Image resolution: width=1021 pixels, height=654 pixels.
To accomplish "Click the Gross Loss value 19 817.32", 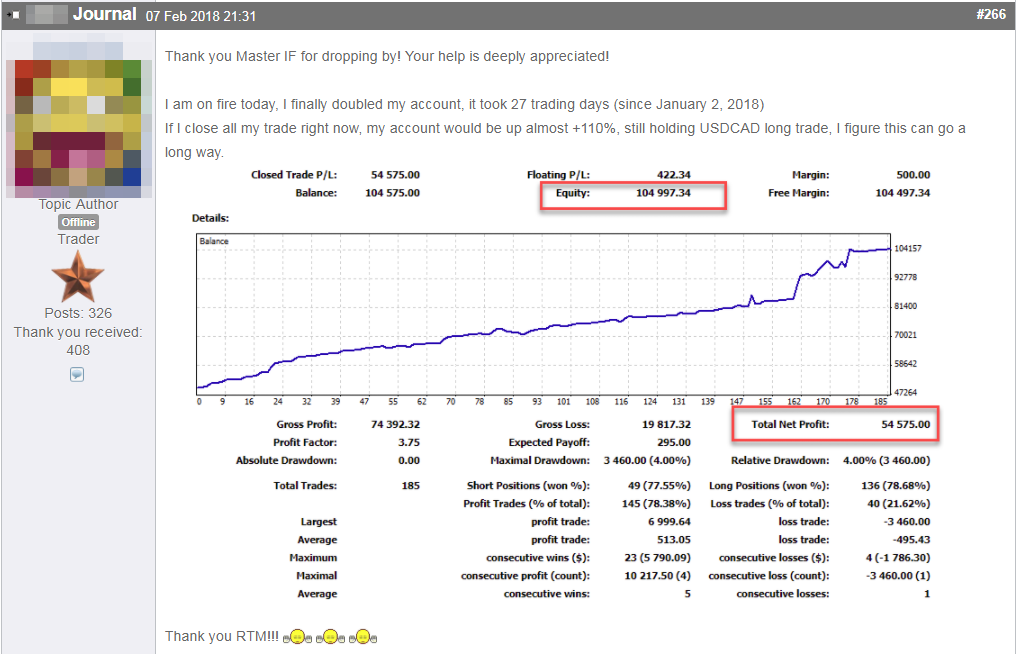I will coord(666,424).
